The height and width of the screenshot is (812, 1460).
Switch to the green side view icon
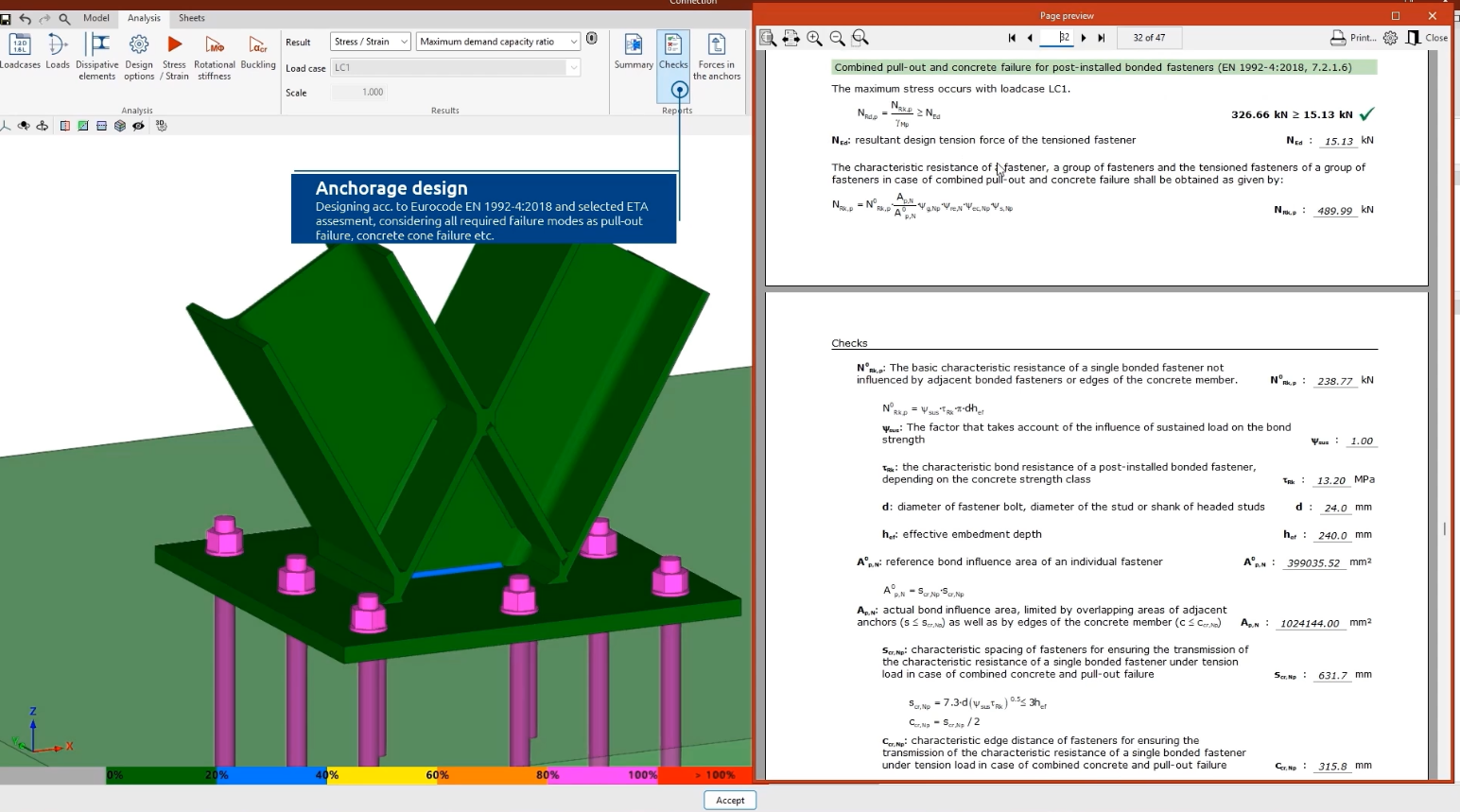click(x=83, y=126)
